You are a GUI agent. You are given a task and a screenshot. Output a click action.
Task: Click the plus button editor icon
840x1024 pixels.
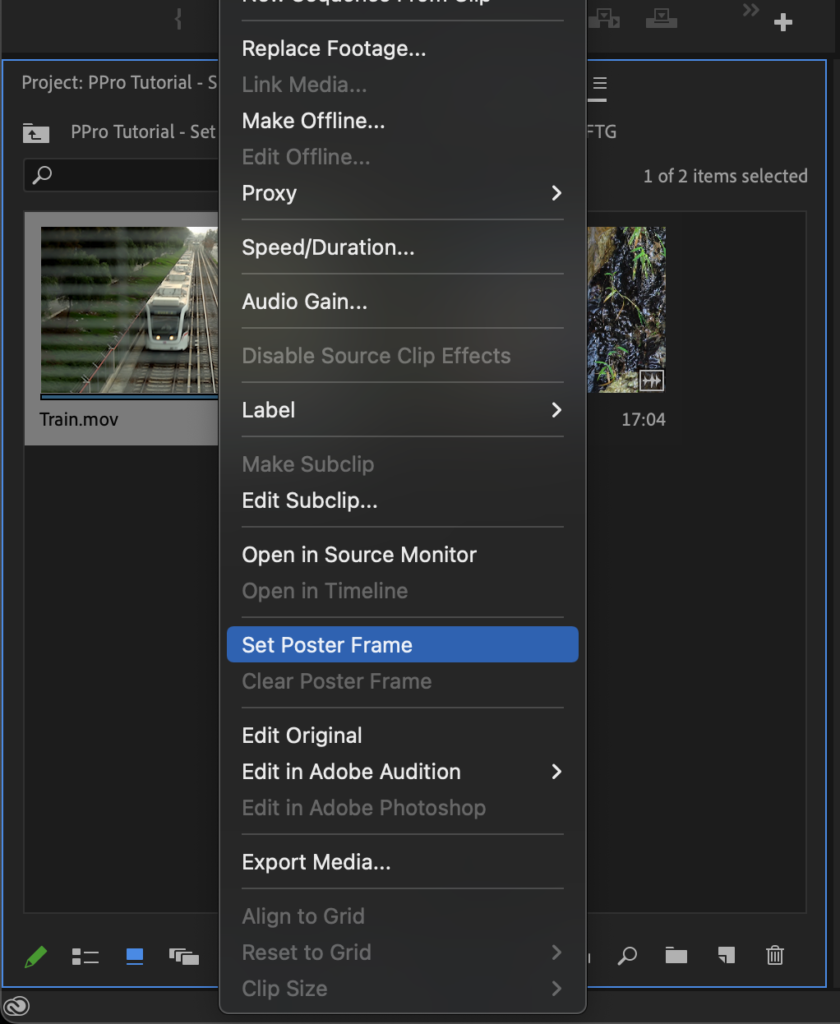(783, 23)
